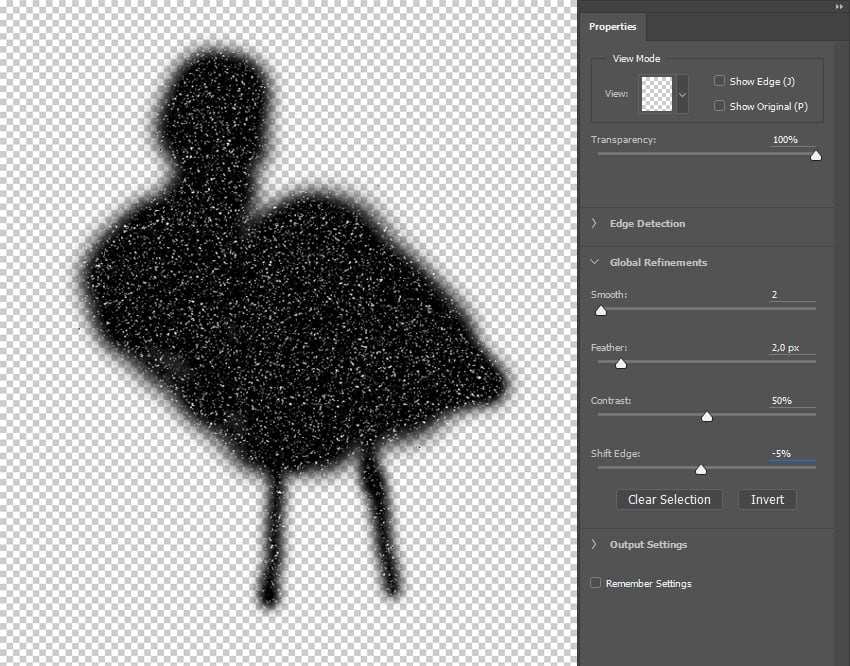Enable the Show Edge (J) checkbox
The image size is (850, 666).
point(721,81)
